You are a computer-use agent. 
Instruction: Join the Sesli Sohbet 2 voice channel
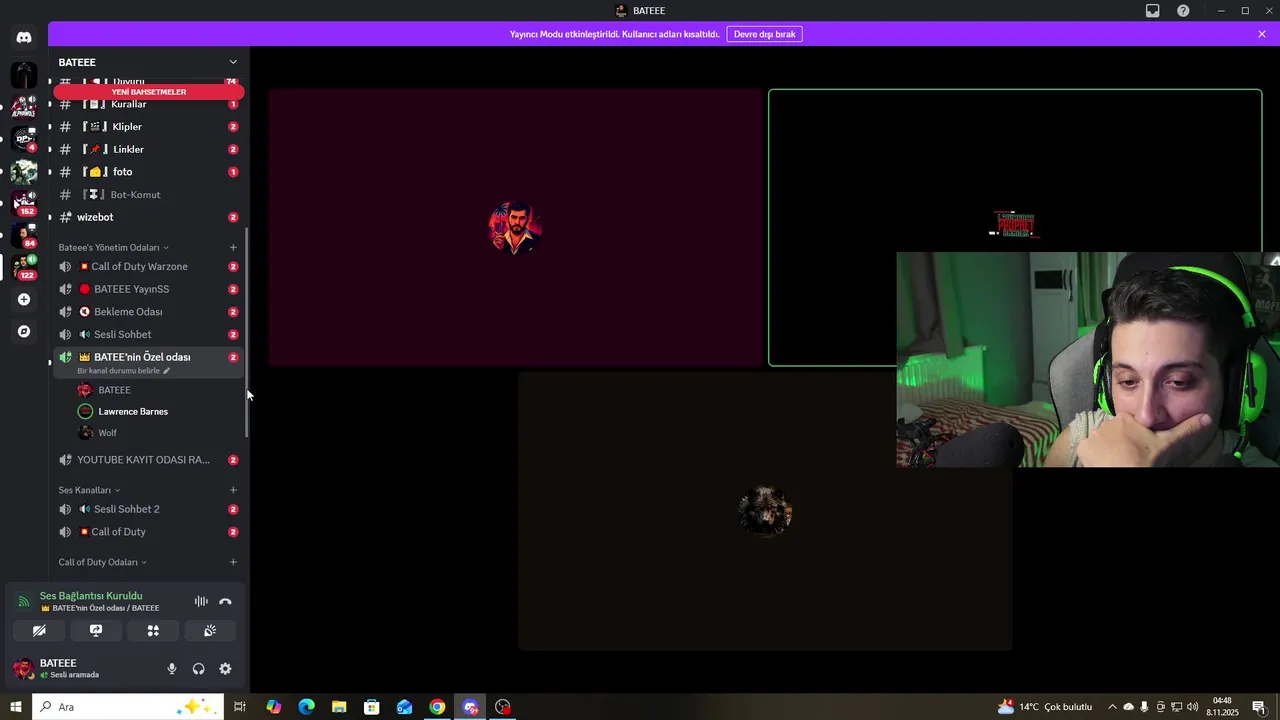[148, 509]
